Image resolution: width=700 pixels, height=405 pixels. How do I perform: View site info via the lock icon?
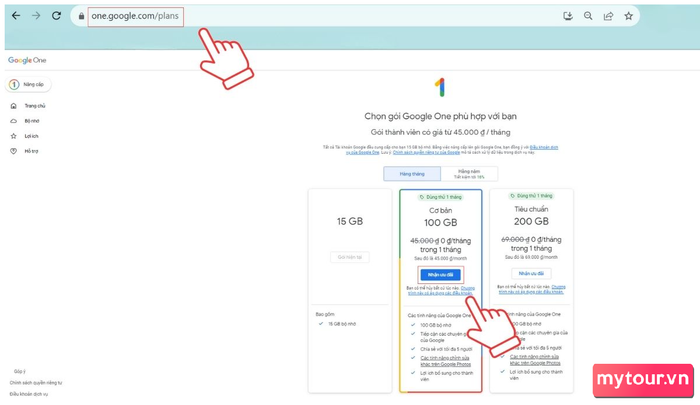81,16
